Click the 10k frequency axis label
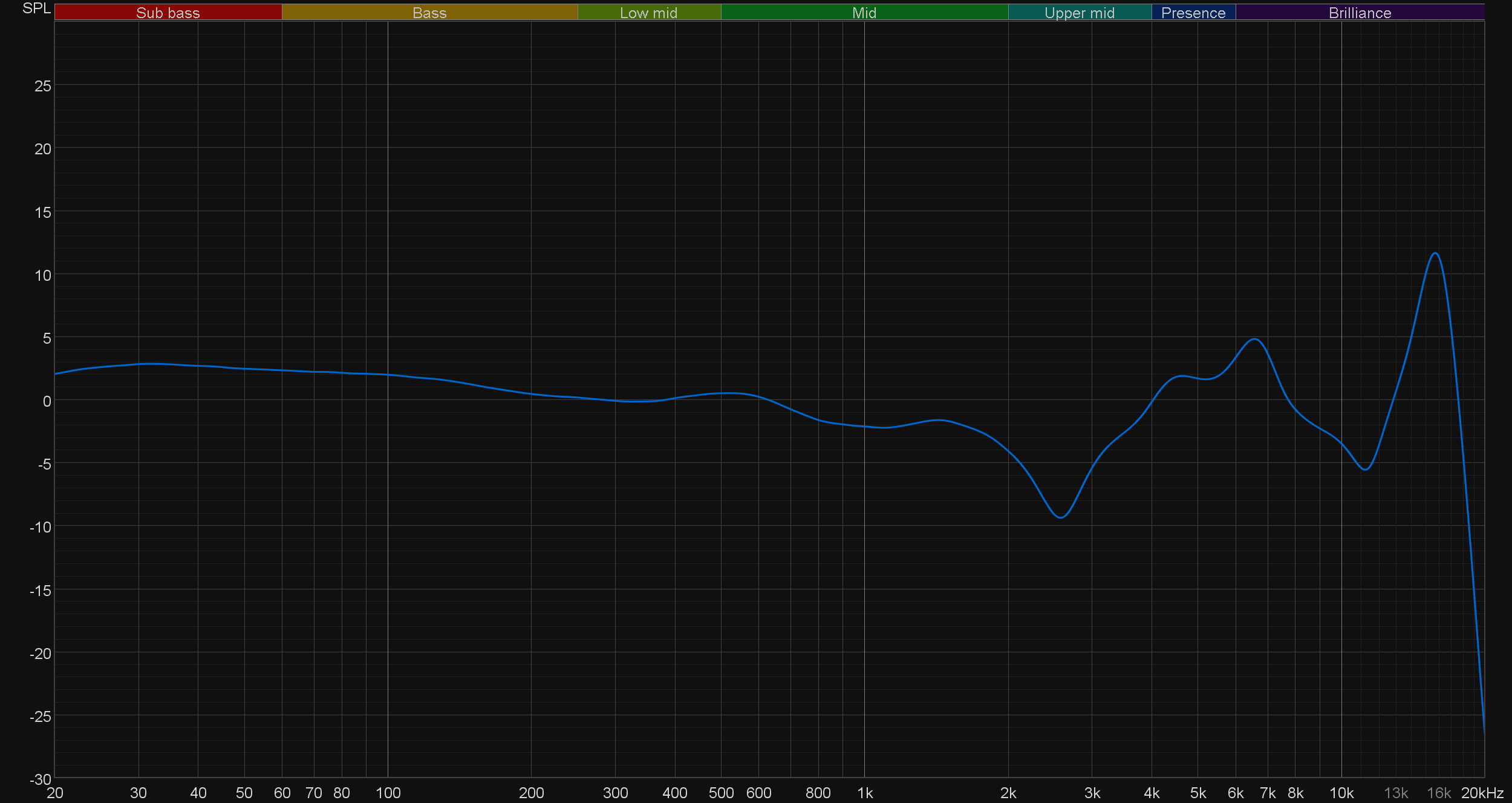The width and height of the screenshot is (1512, 803). [1341, 793]
